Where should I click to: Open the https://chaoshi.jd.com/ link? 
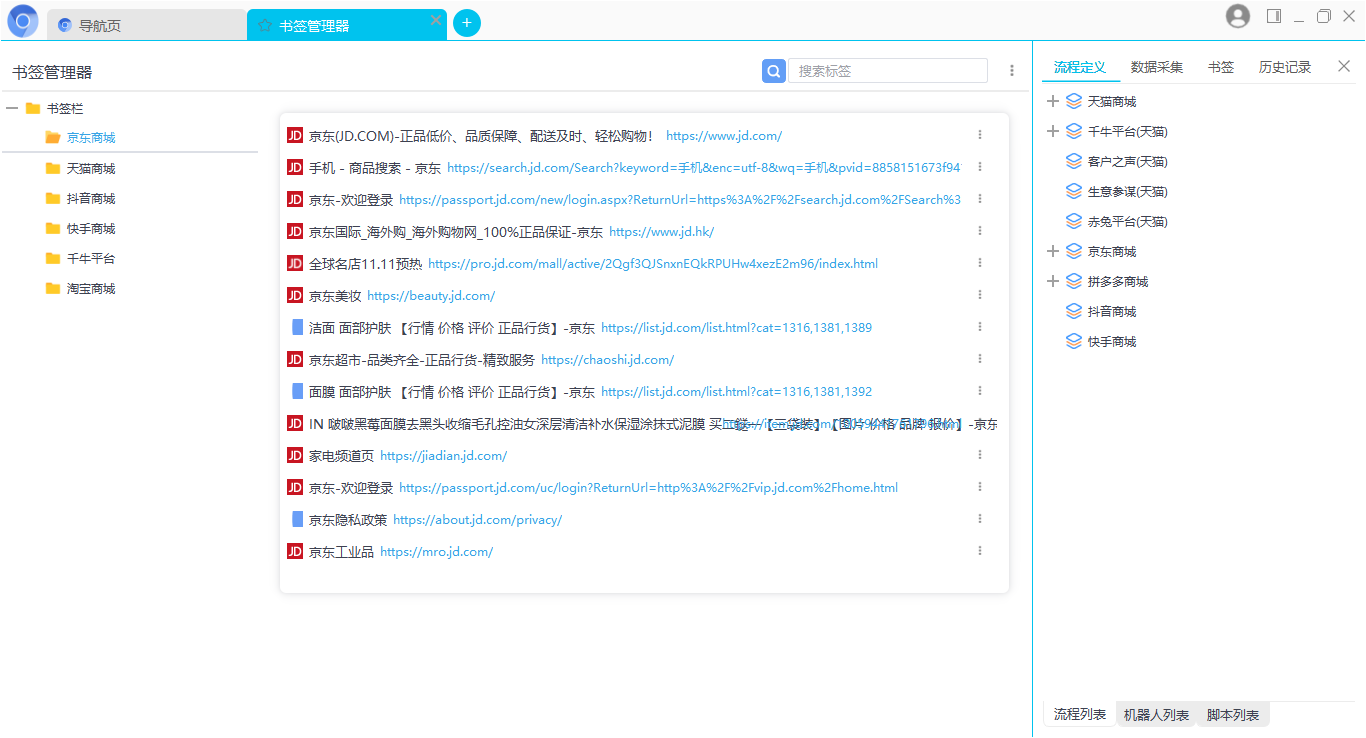[x=608, y=360]
